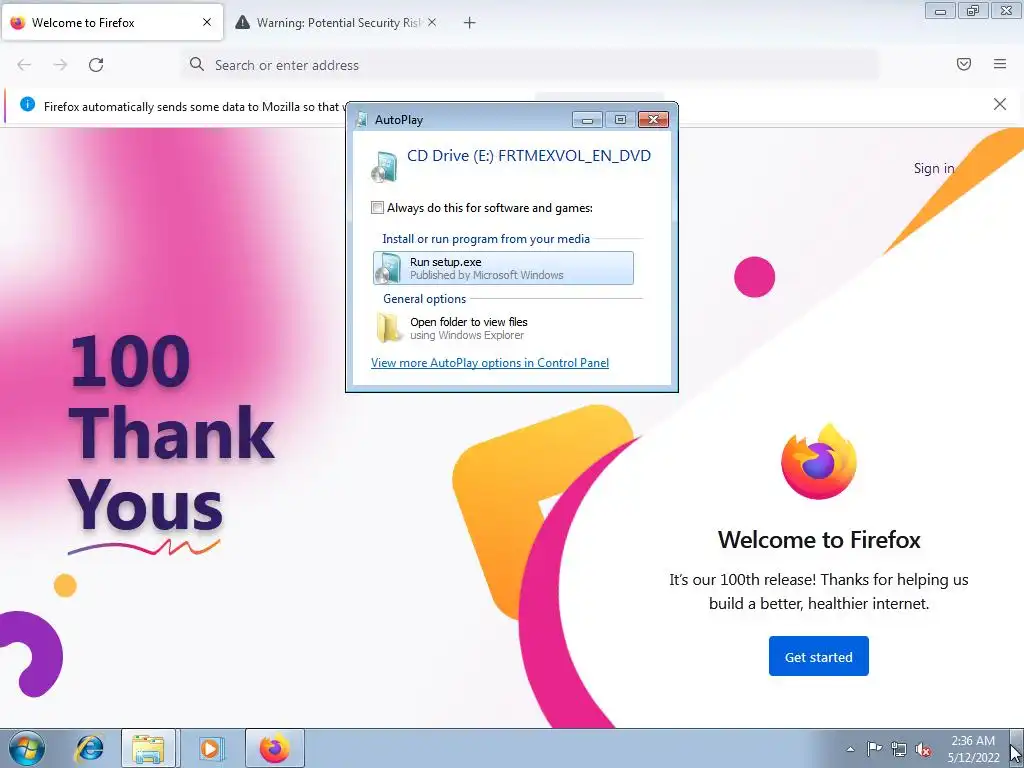Close the AutoPlay dialog

653,120
